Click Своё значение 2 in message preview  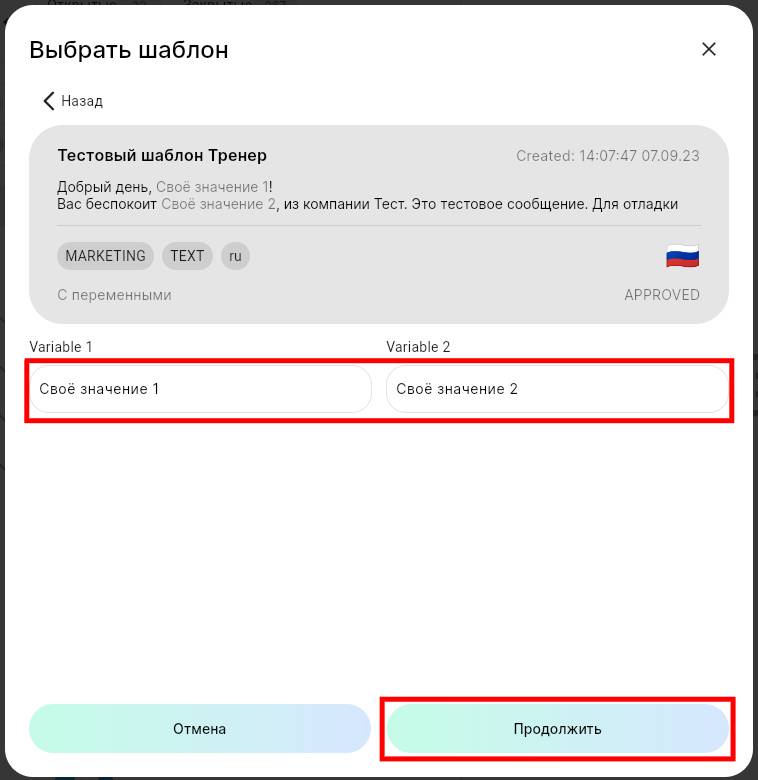click(218, 204)
